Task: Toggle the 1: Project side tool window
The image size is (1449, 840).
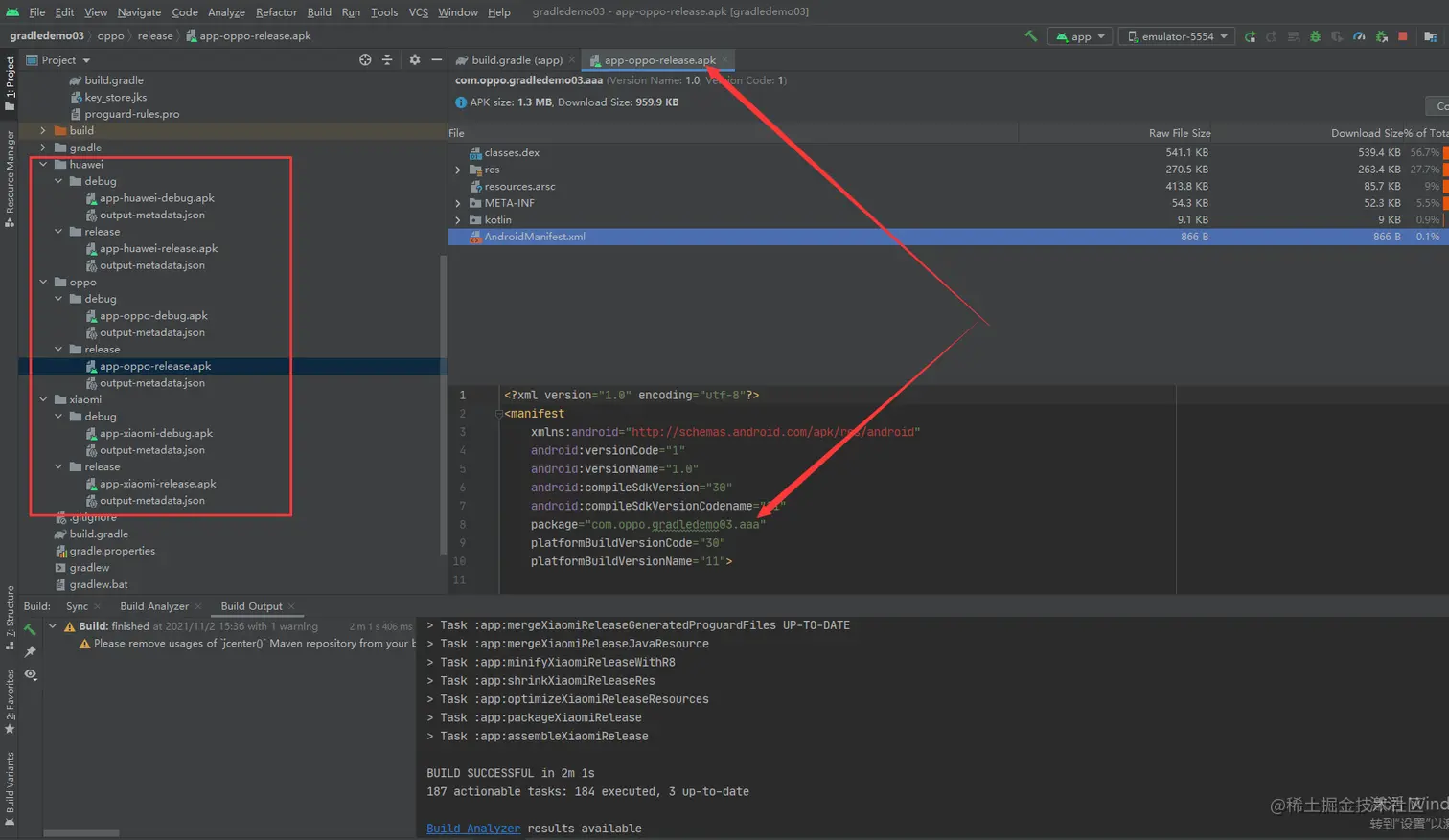Action: (x=10, y=84)
